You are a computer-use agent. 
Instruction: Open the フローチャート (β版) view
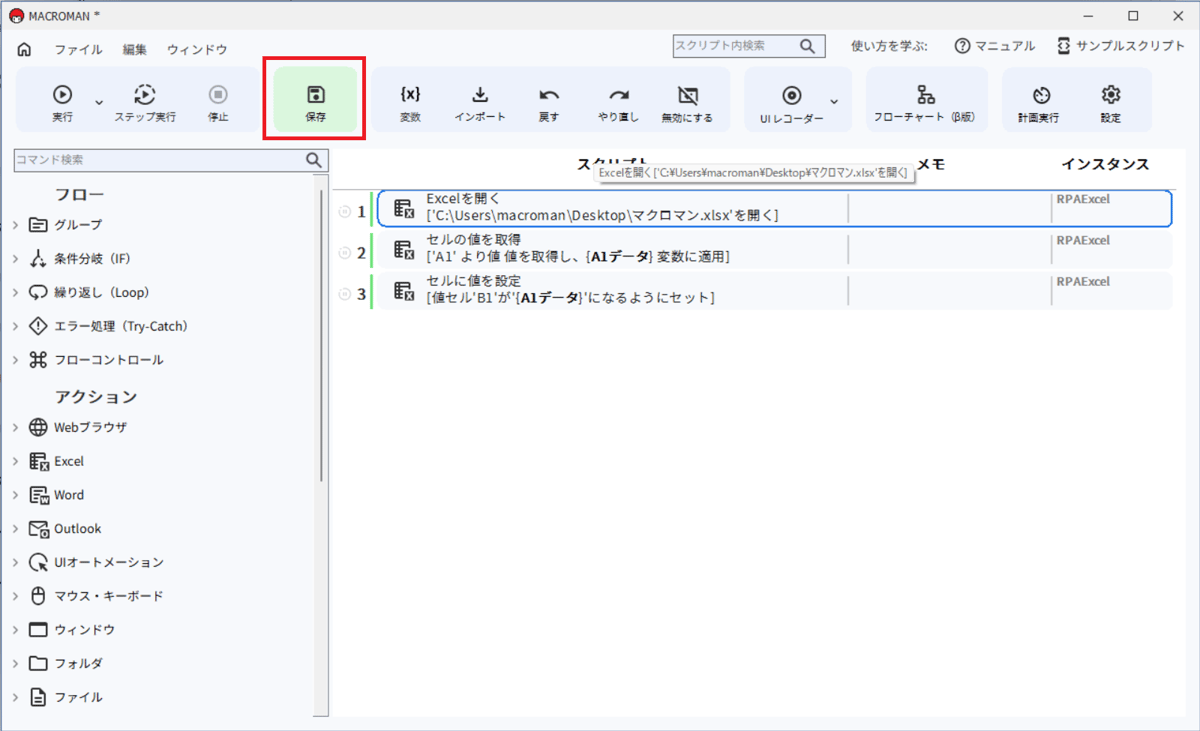pyautogui.click(x=926, y=100)
